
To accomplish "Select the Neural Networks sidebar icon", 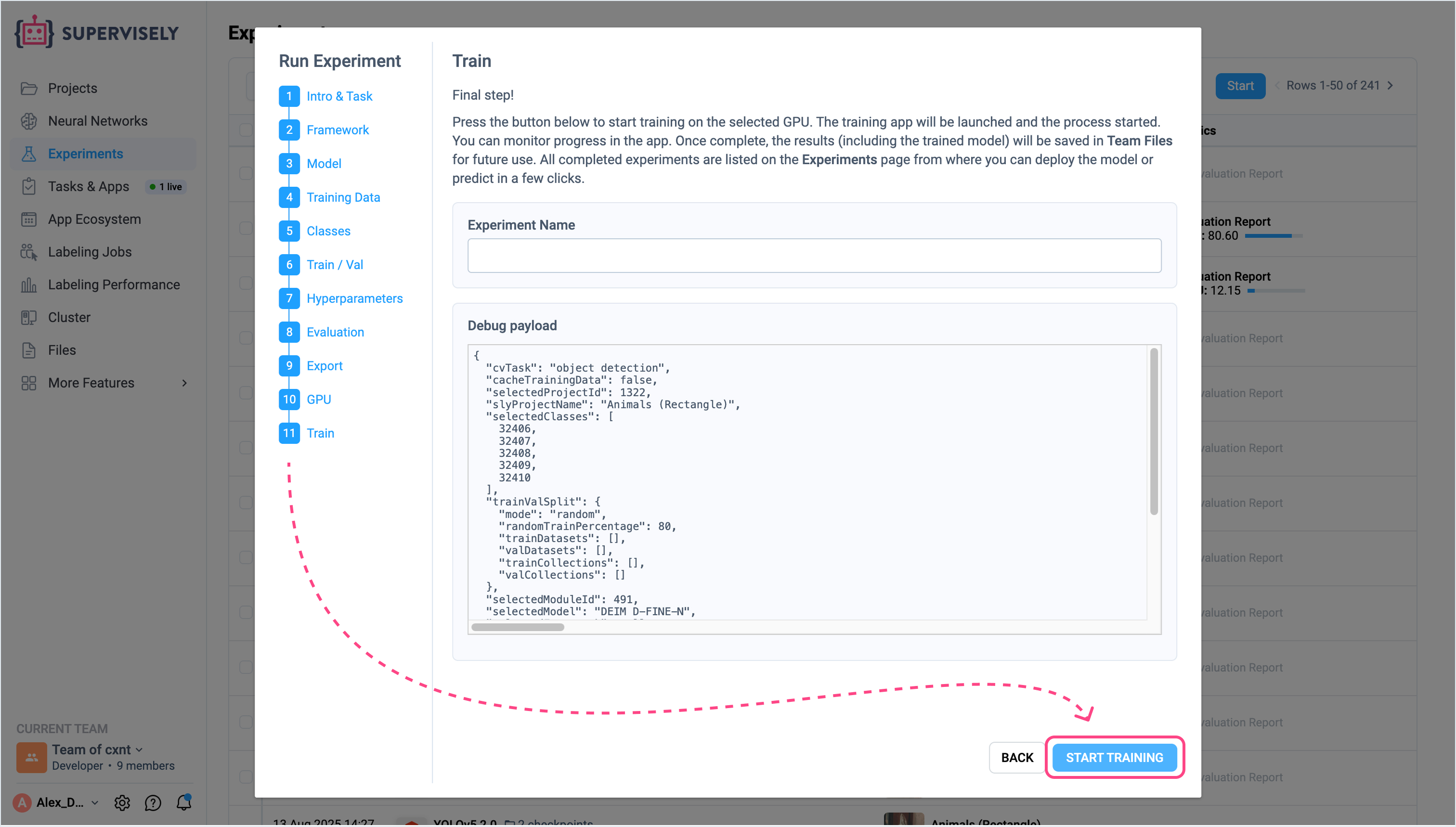I will (29, 121).
